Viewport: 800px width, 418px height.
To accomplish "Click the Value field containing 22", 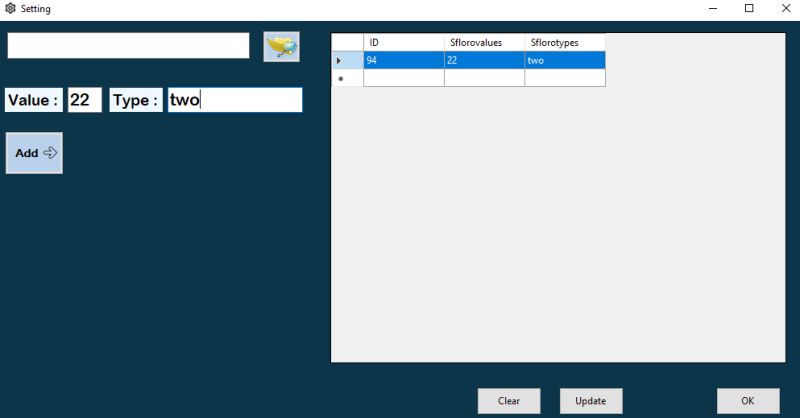I will pyautogui.click(x=85, y=100).
